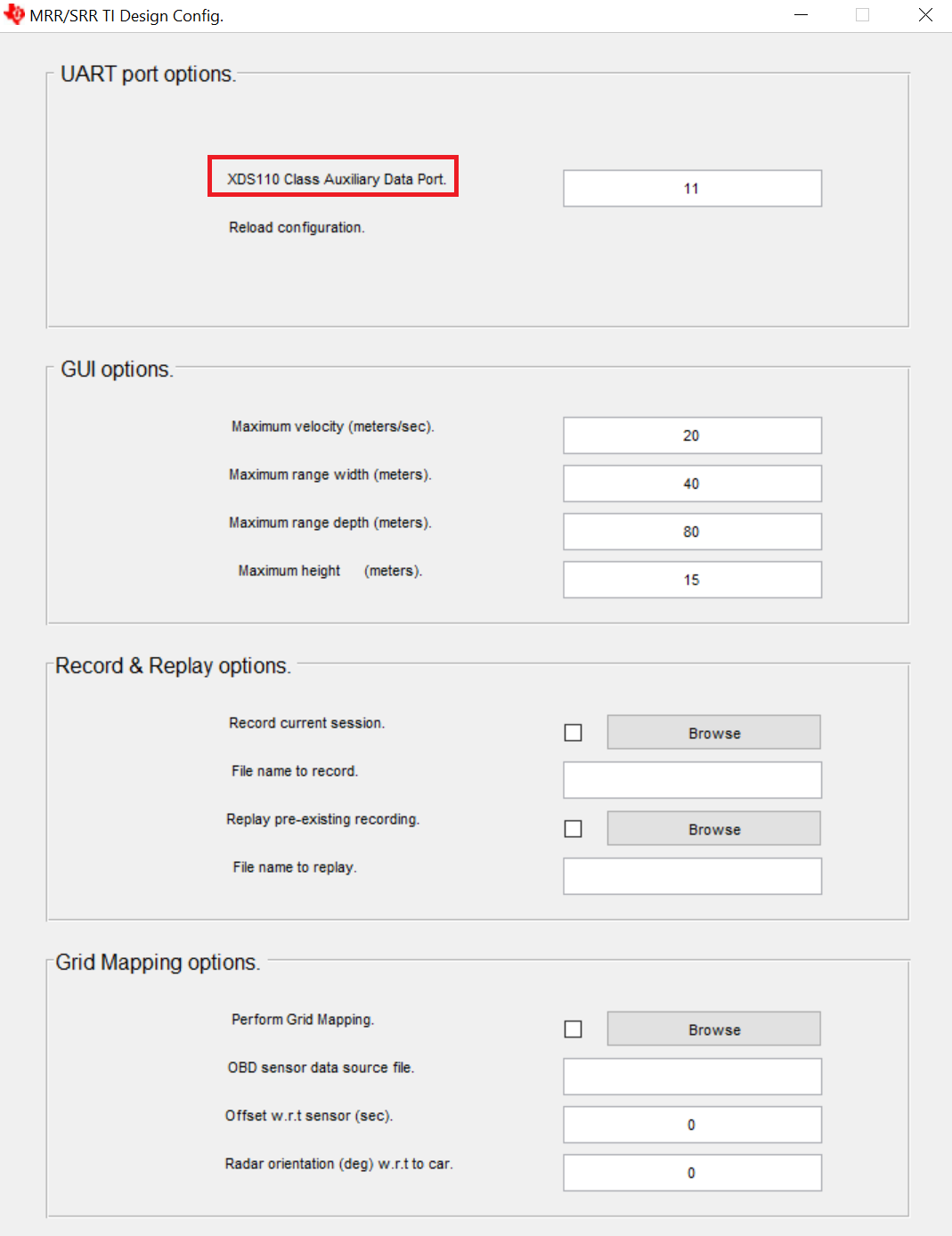
Task: Click the 'OBD sensor data source file.' label
Action: 321,1068
